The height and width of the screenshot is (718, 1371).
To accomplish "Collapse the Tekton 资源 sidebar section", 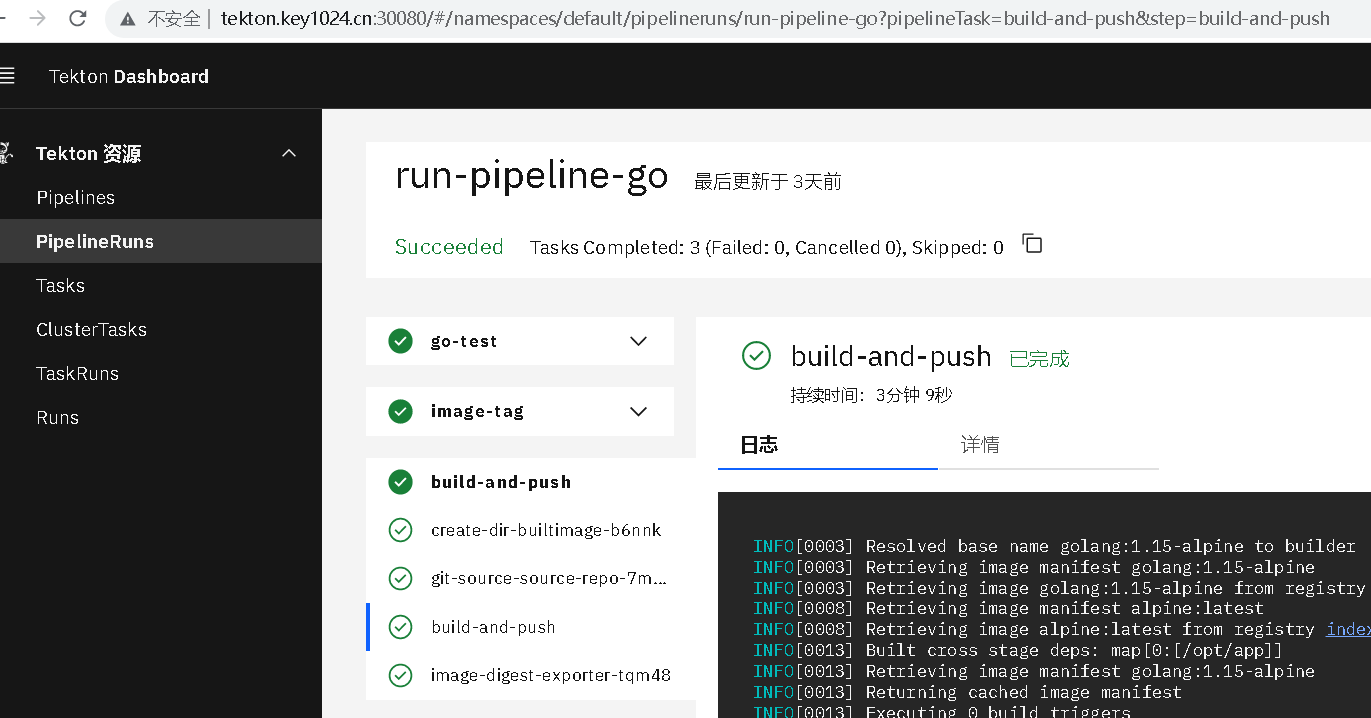I will (289, 153).
